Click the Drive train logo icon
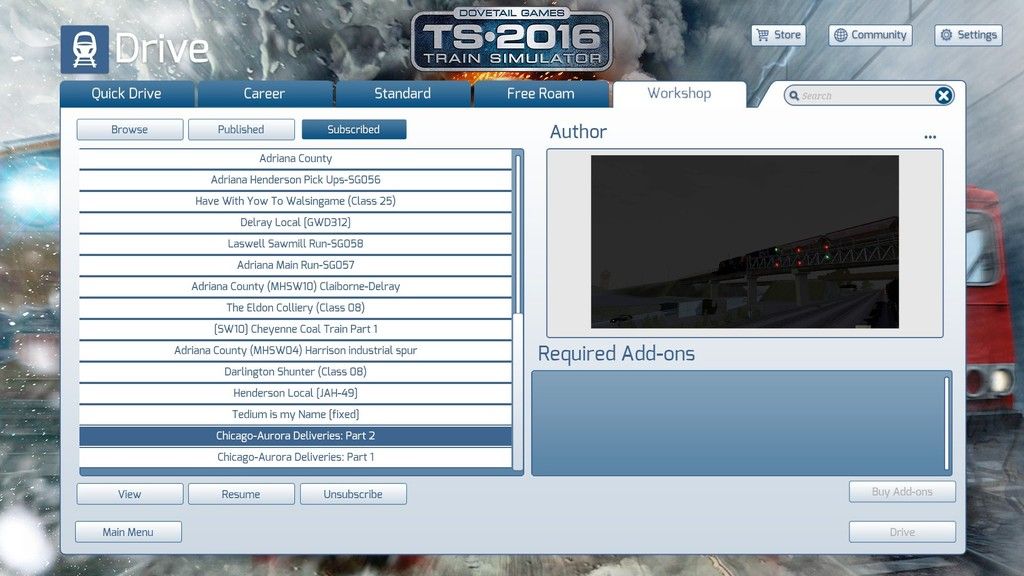Screen dimensions: 1024x576 click(x=84, y=49)
